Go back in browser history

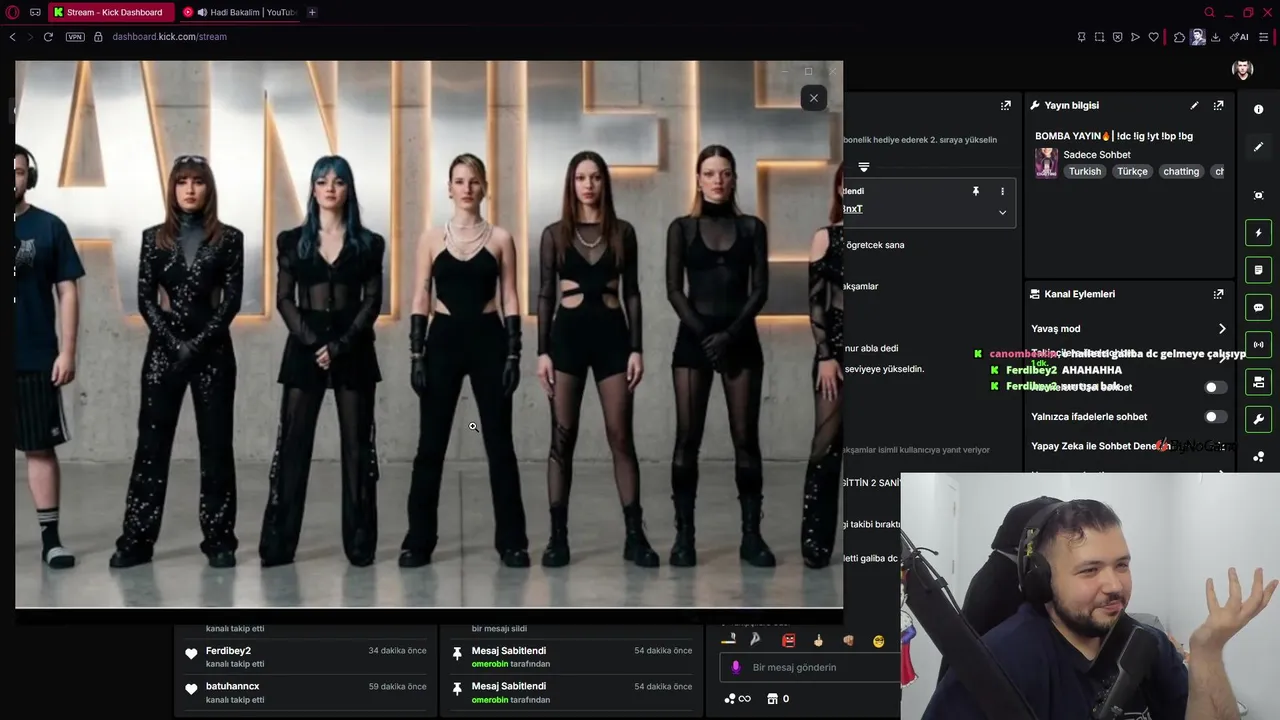12,37
